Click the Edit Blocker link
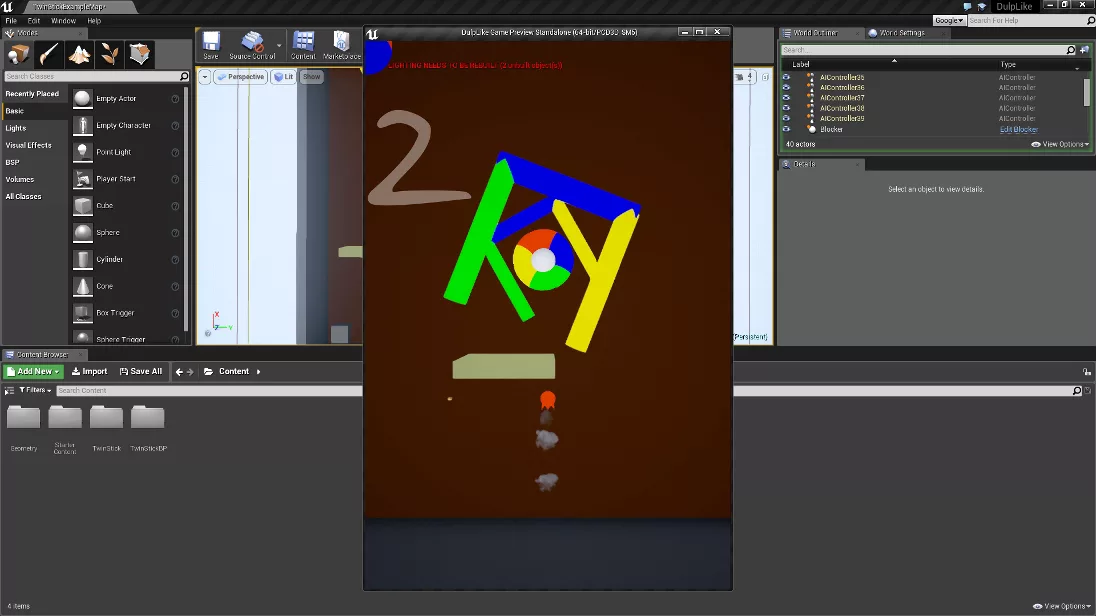 1018,129
